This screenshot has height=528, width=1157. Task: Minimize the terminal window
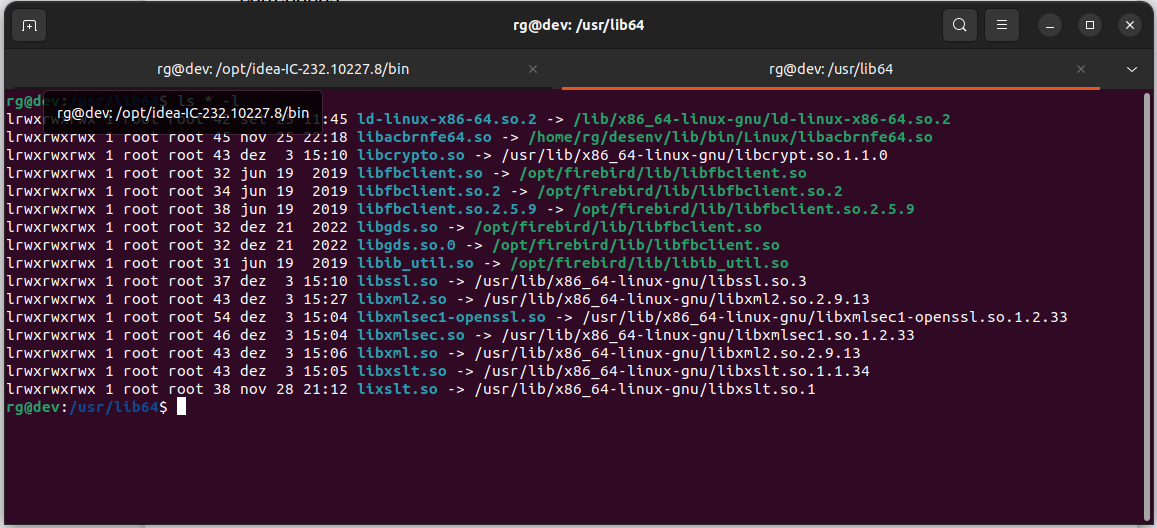[1049, 26]
